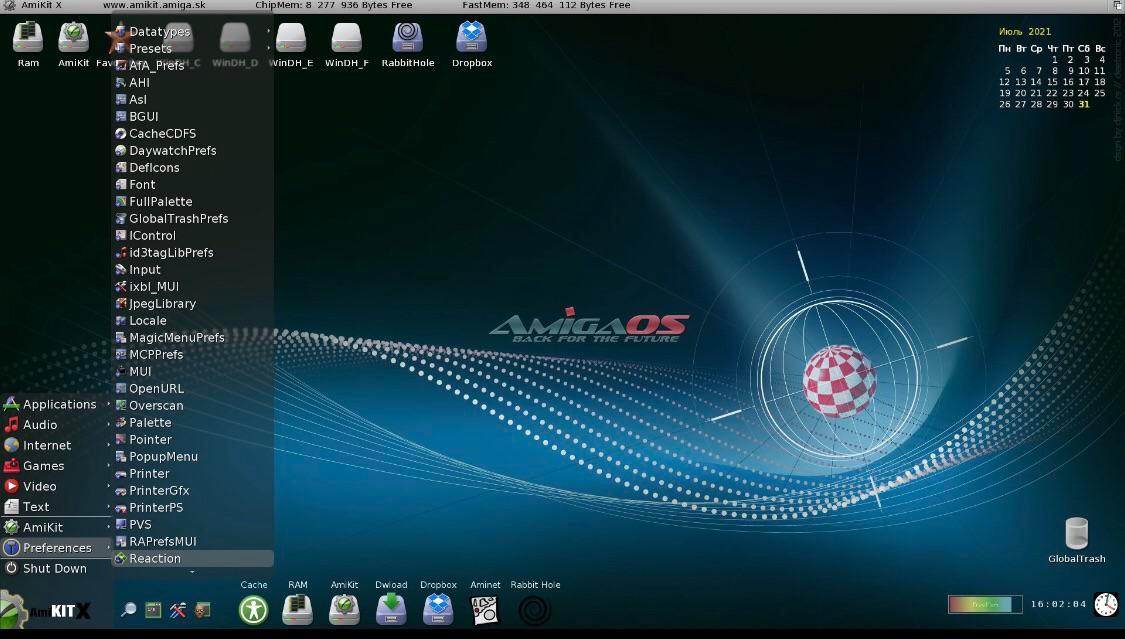Expand the Datatypes submenu

coord(160,32)
